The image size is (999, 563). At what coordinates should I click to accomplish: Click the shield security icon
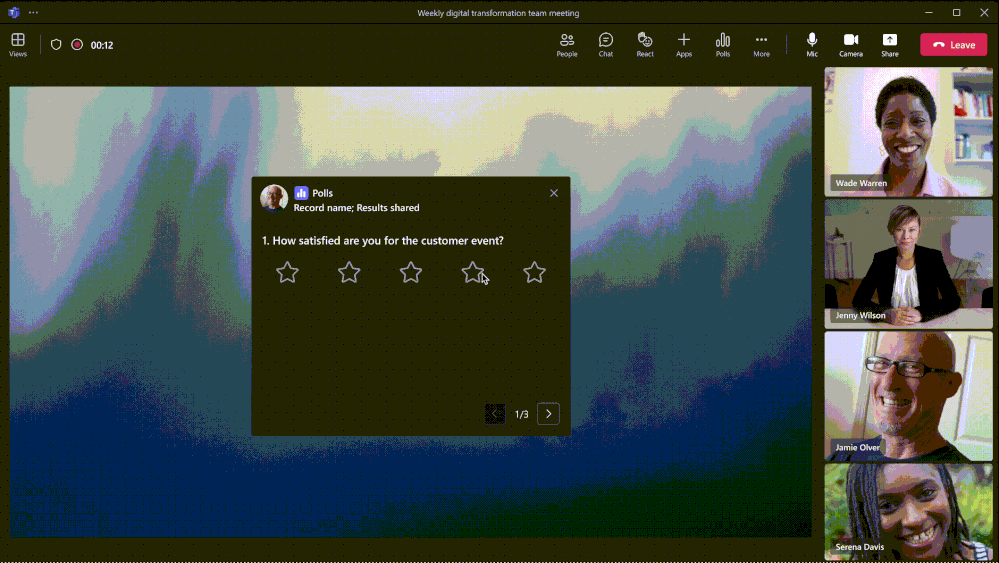(x=56, y=45)
